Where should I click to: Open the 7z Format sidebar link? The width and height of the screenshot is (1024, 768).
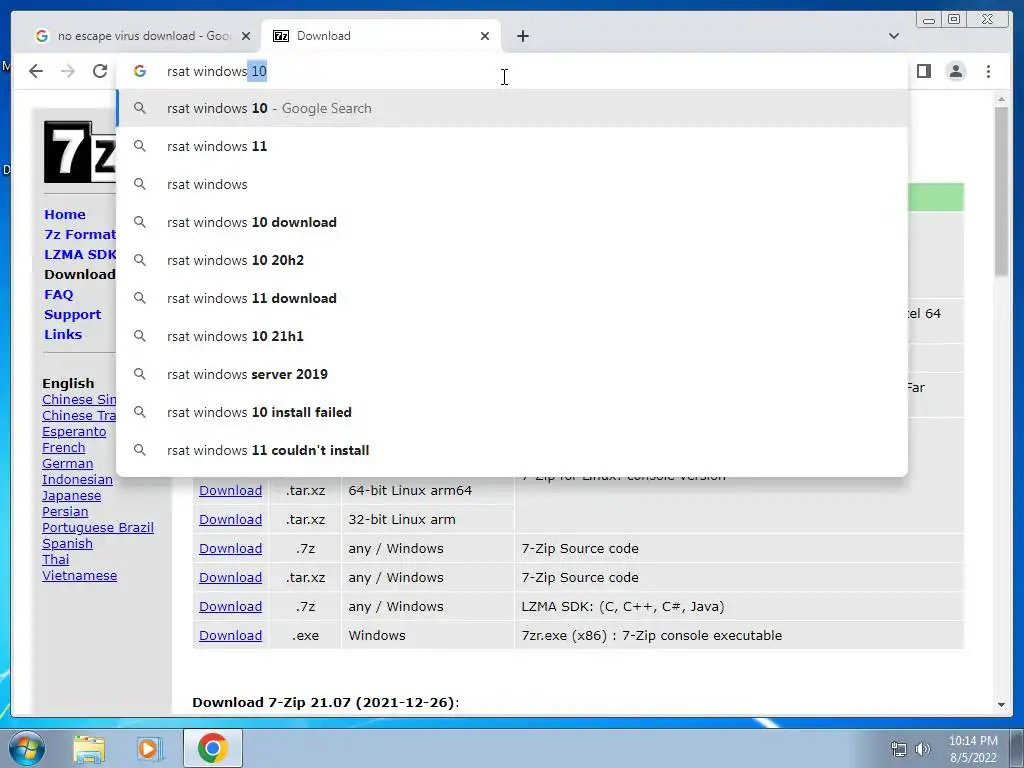(80, 234)
